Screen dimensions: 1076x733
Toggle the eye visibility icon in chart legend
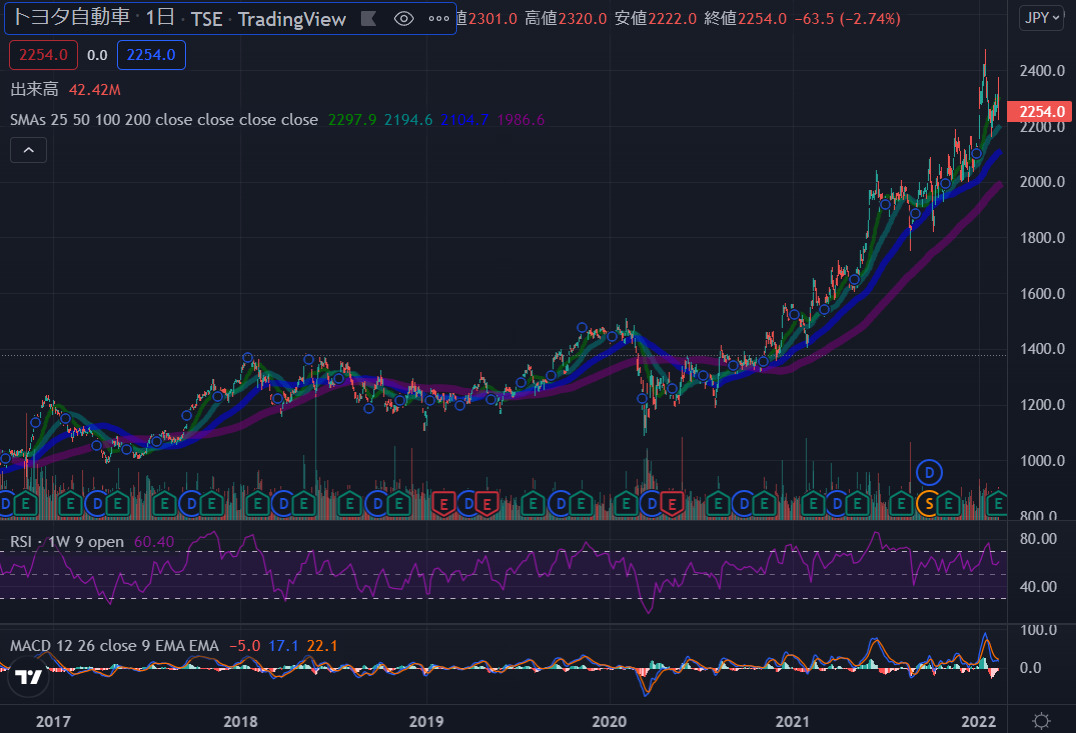click(x=404, y=19)
